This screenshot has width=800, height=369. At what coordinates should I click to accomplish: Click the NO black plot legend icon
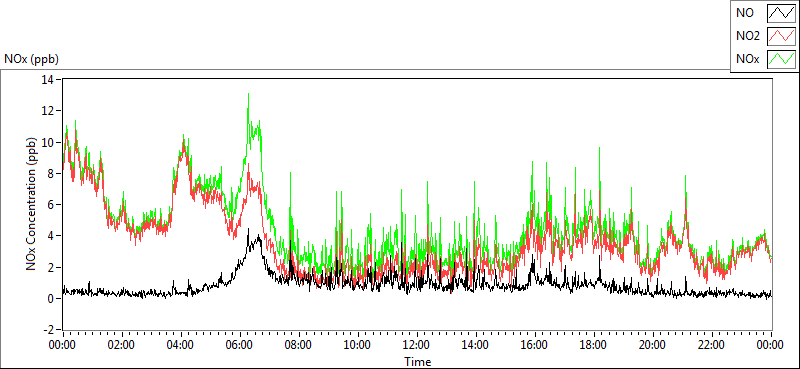click(781, 13)
